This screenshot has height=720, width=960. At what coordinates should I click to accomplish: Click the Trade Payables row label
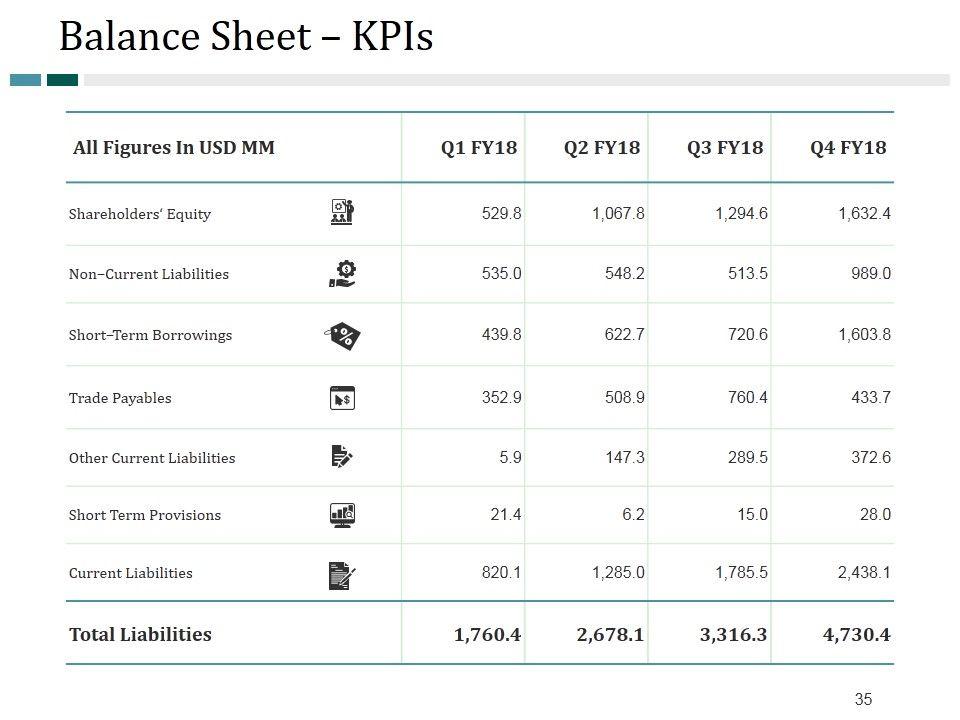point(120,398)
